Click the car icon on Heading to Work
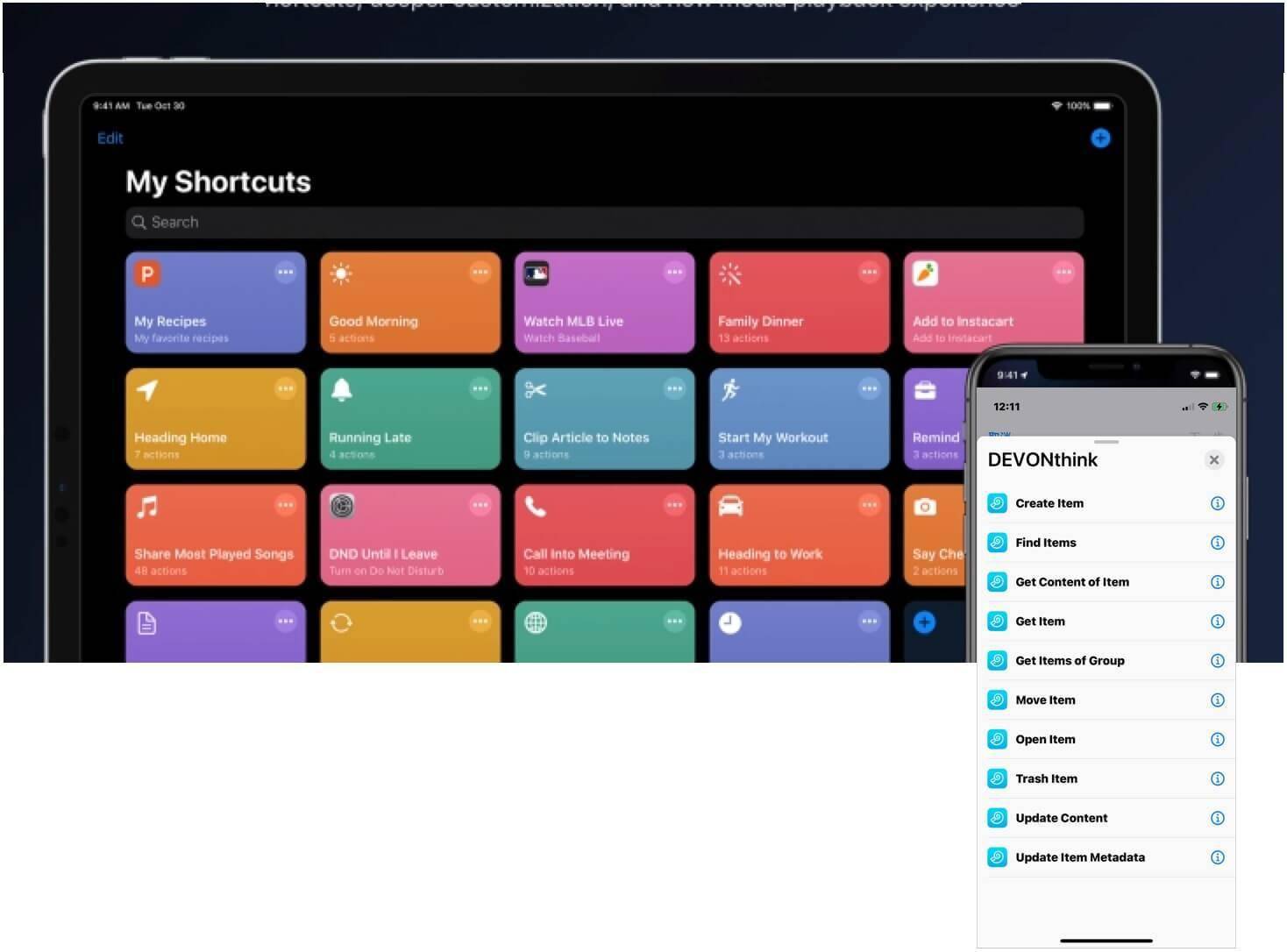This screenshot has height=952, width=1287. point(730,507)
